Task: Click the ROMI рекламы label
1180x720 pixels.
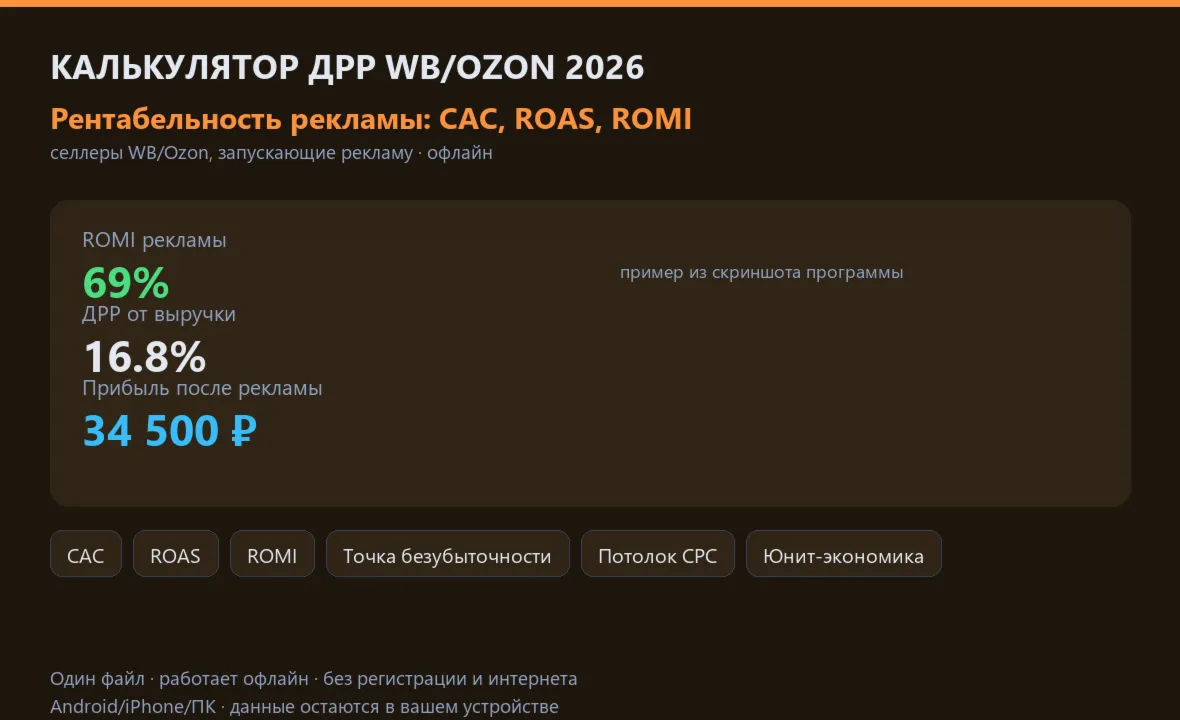Action: click(x=154, y=240)
